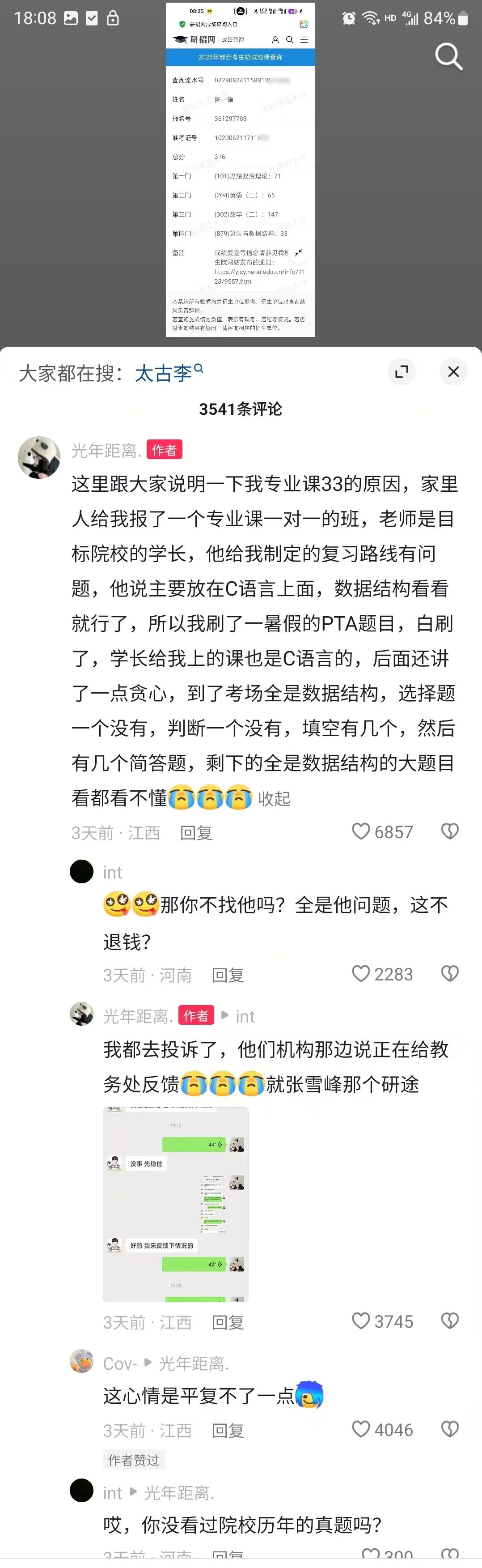Image resolution: width=482 pixels, height=1568 pixels.
Task: Like Cov-'s comment with 4046 likes
Action: [x=382, y=1430]
